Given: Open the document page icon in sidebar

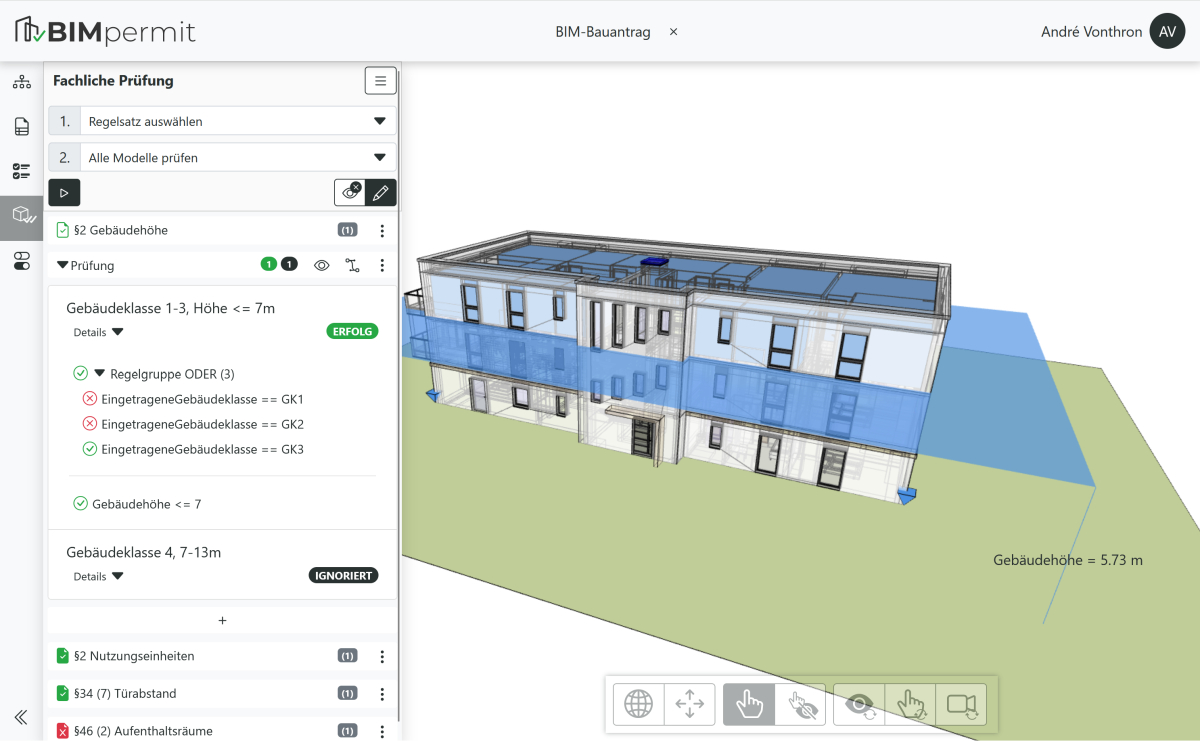Looking at the screenshot, I should pos(21,127).
